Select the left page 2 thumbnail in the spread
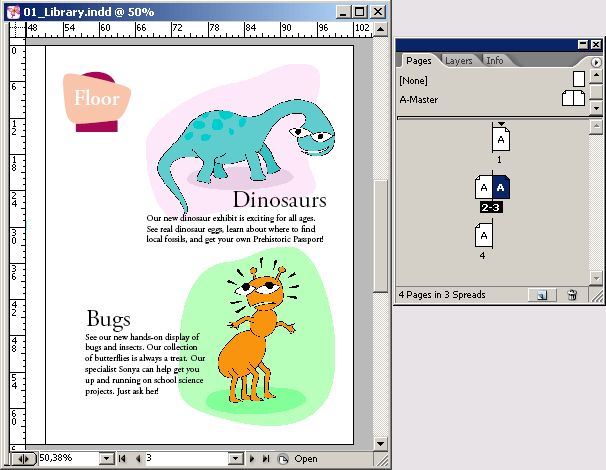The height and width of the screenshot is (470, 606). pyautogui.click(x=483, y=187)
